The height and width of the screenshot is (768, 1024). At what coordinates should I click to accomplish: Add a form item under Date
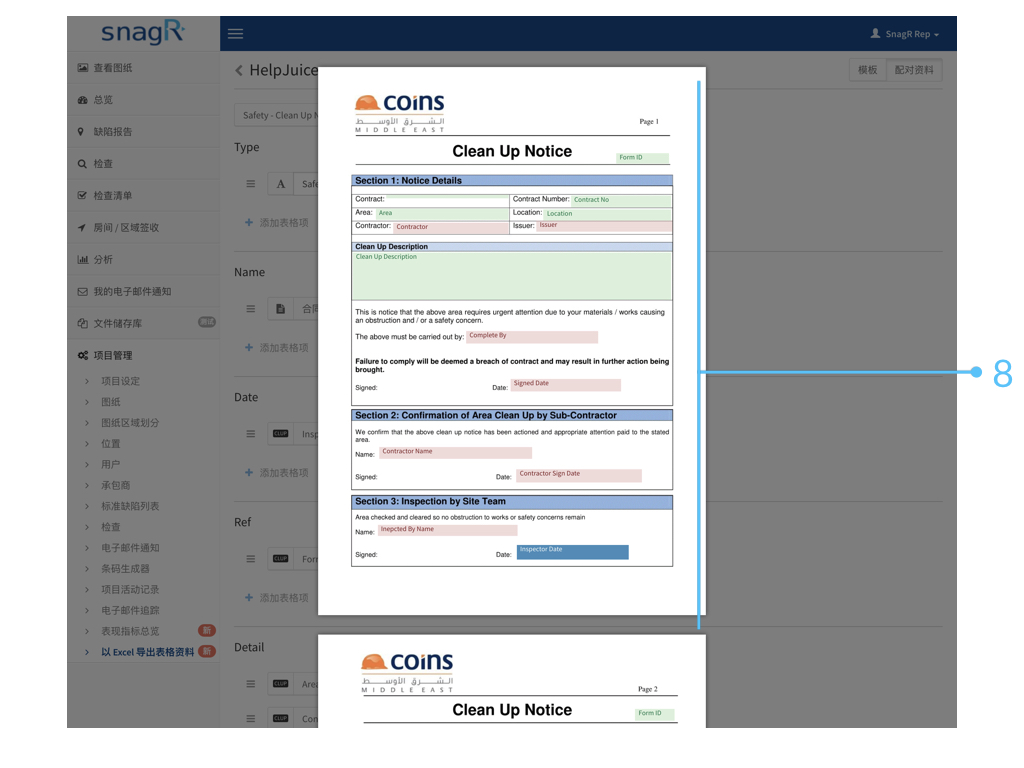(277, 473)
